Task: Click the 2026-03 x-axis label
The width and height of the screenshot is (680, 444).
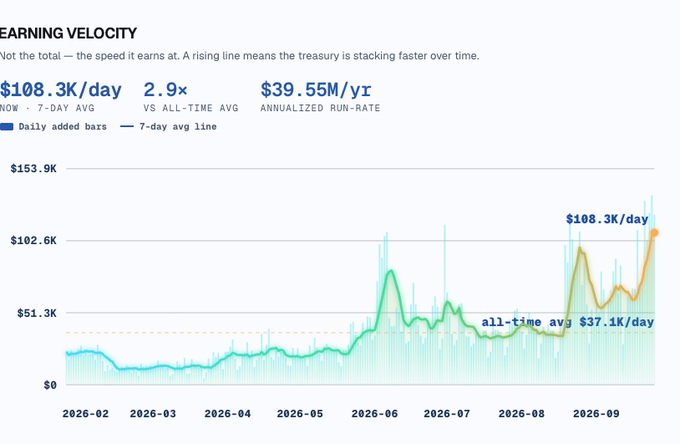Action: tap(153, 414)
